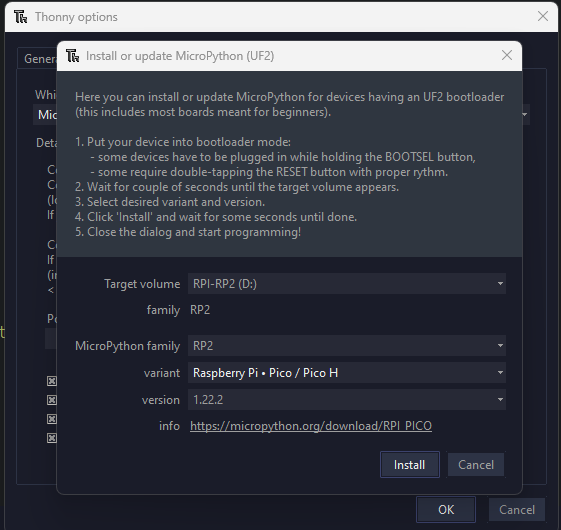Switch to the General tab

tap(39, 59)
